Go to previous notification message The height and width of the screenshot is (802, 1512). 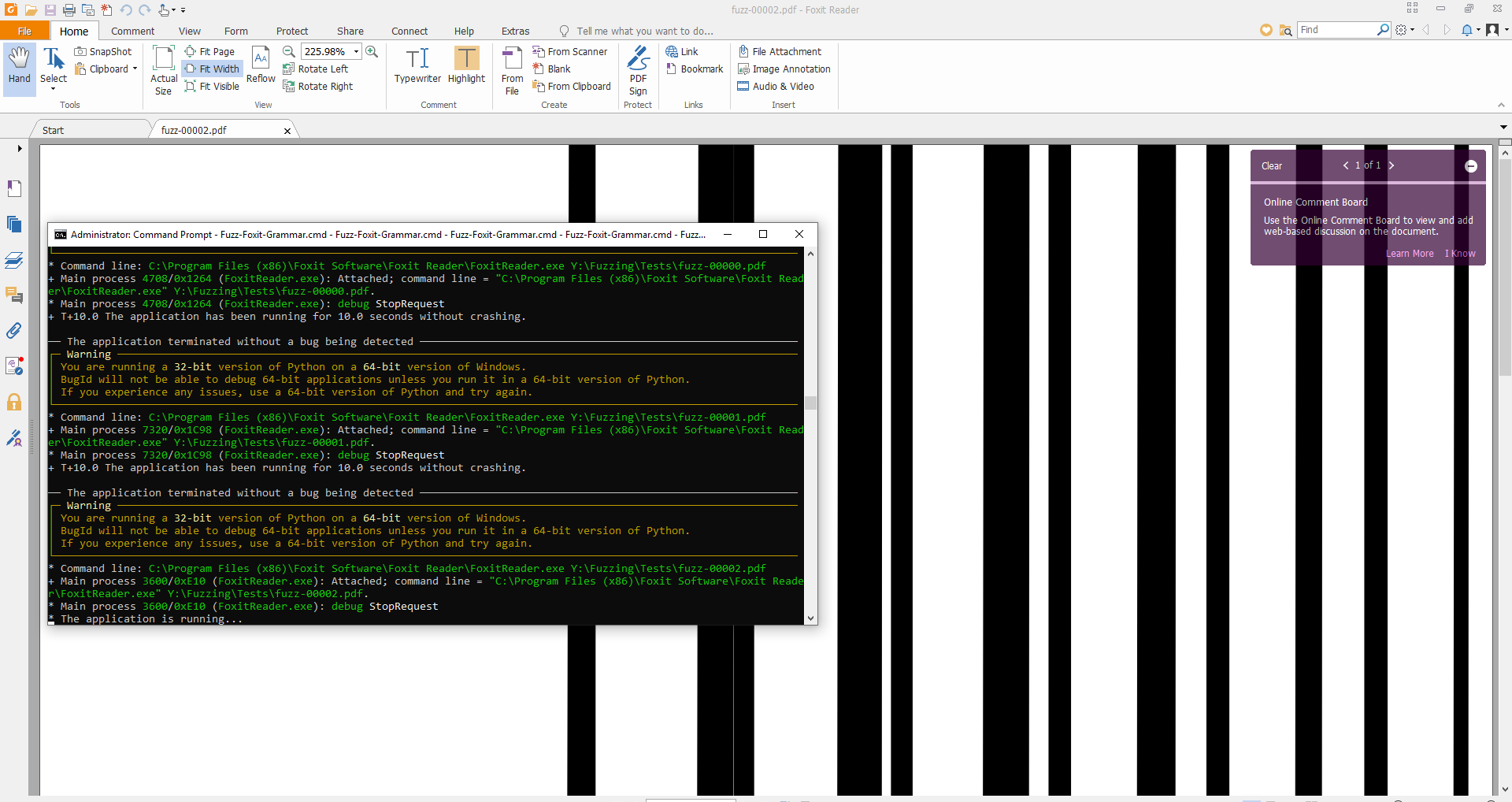click(x=1346, y=165)
